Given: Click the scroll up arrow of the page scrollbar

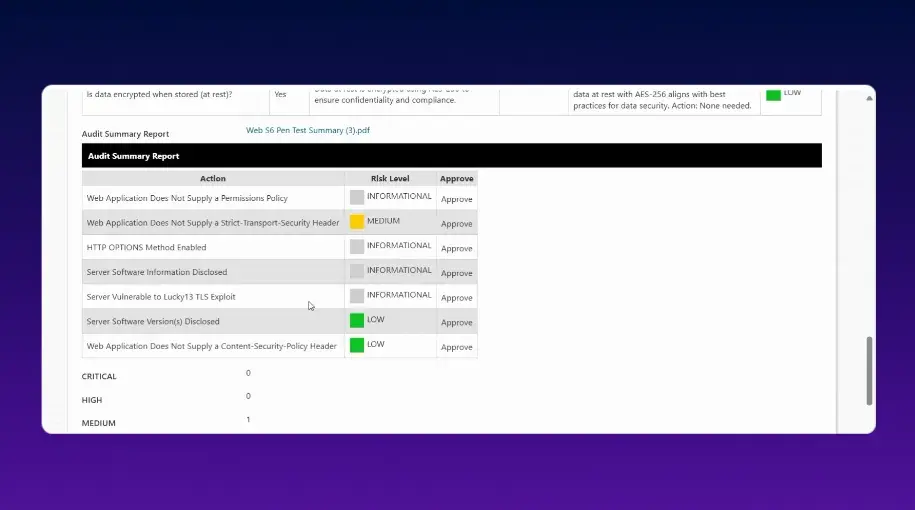Looking at the screenshot, I should tap(869, 98).
